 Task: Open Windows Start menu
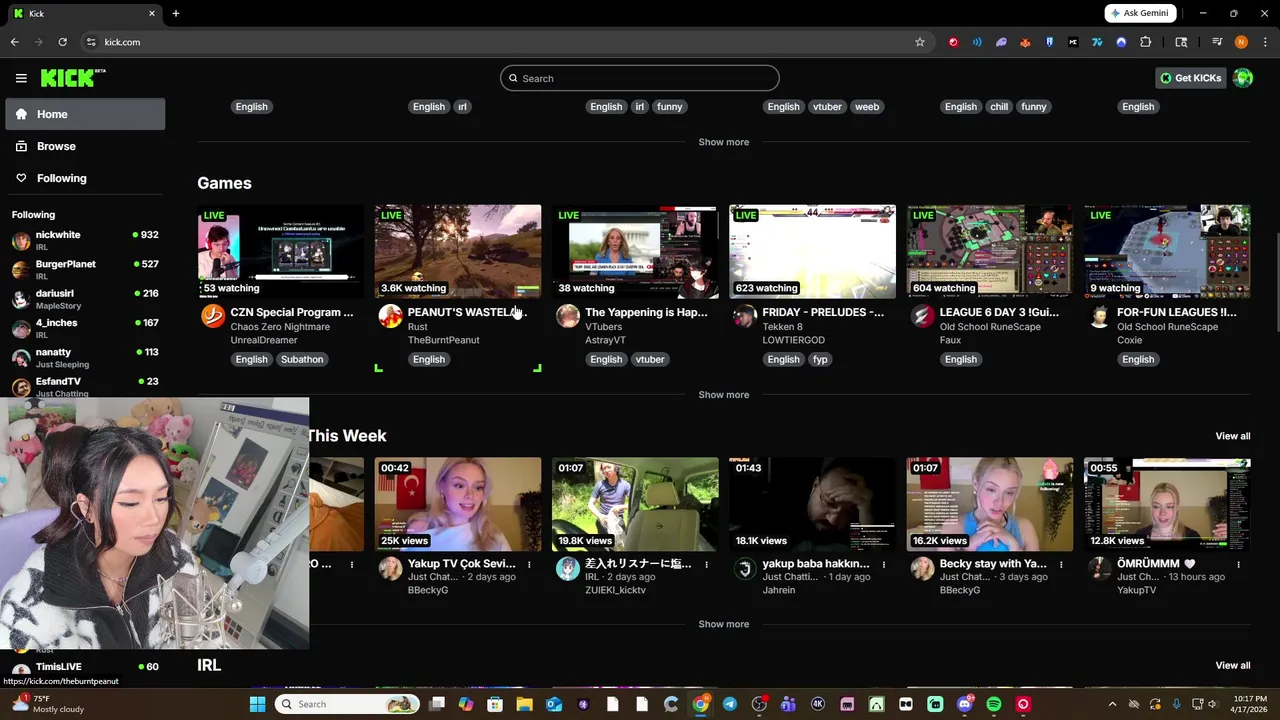[x=257, y=704]
